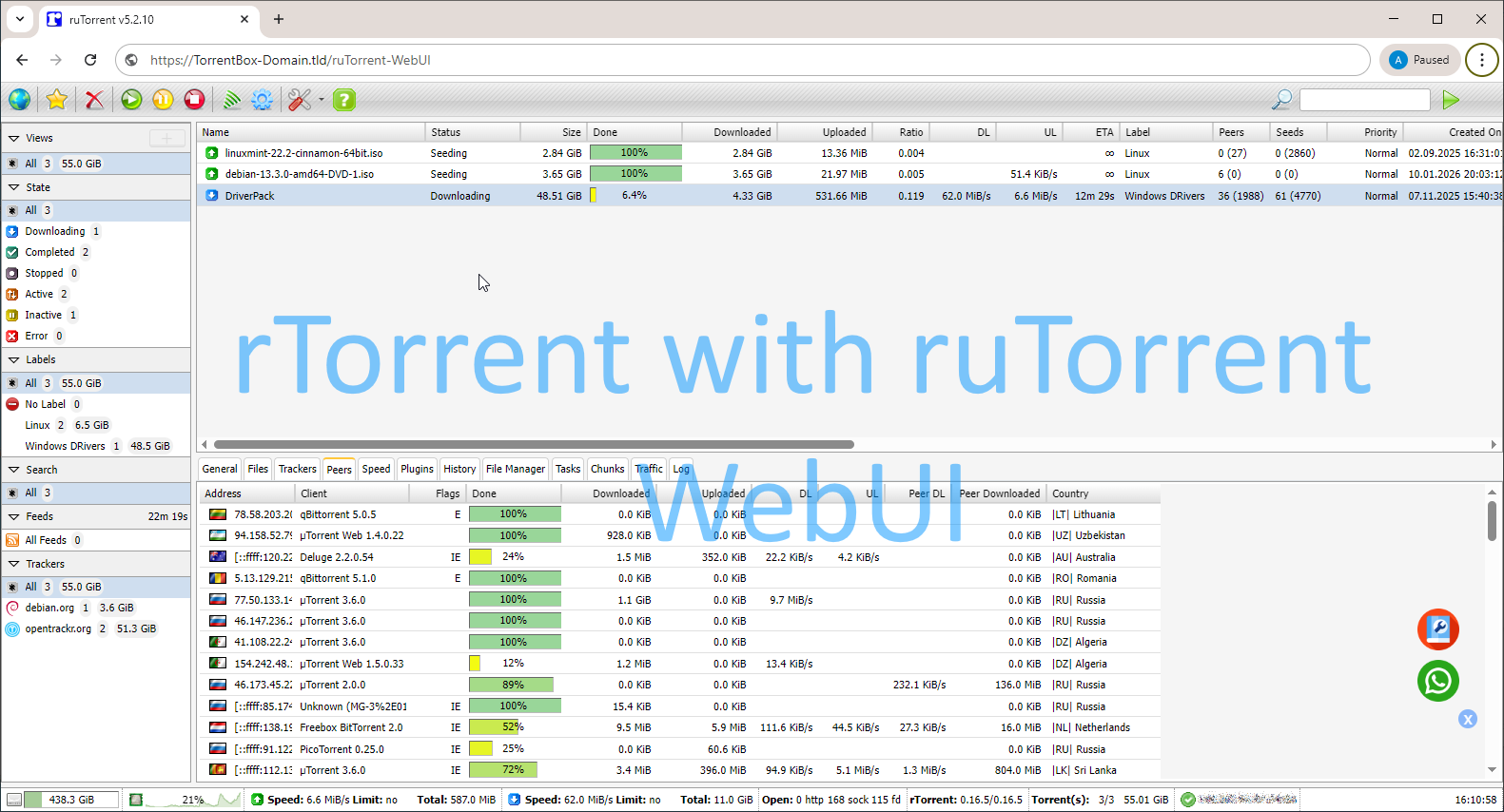Image resolution: width=1504 pixels, height=812 pixels.
Task: Click the yellow star Create Torrent icon
Action: [x=57, y=100]
